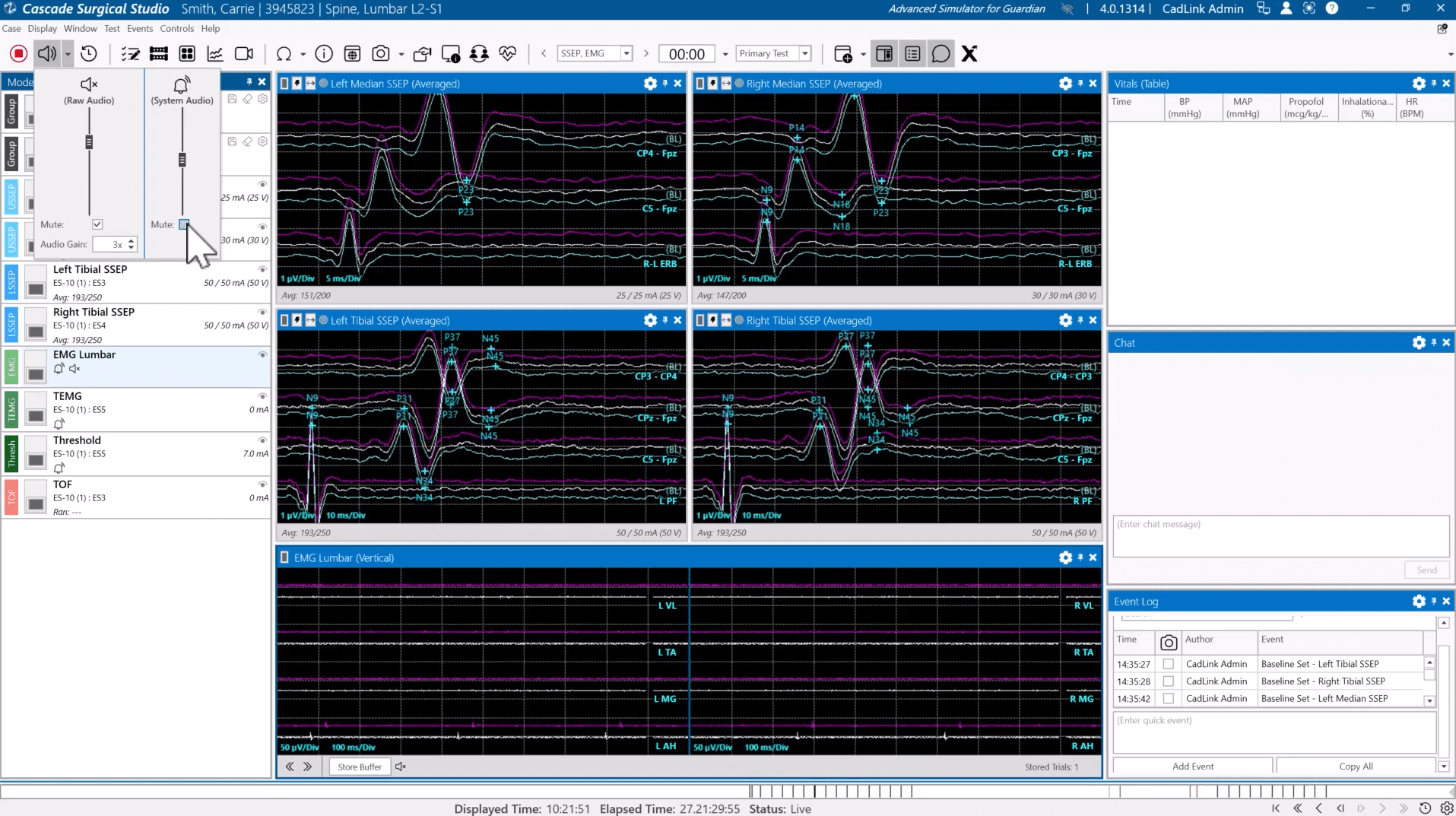
Task: Open the Events menu
Action: tap(140, 29)
